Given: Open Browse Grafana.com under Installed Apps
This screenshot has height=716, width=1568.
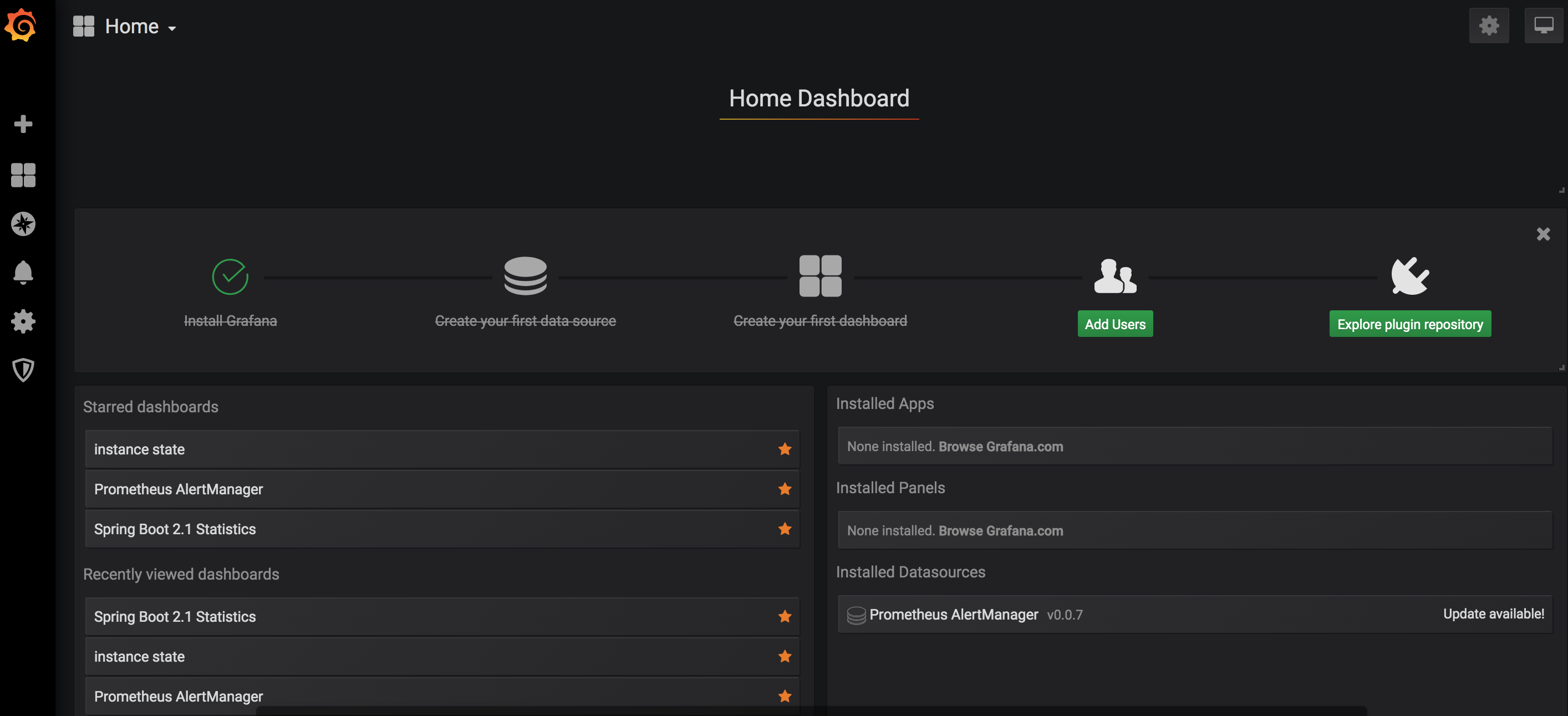Looking at the screenshot, I should coord(1001,446).
